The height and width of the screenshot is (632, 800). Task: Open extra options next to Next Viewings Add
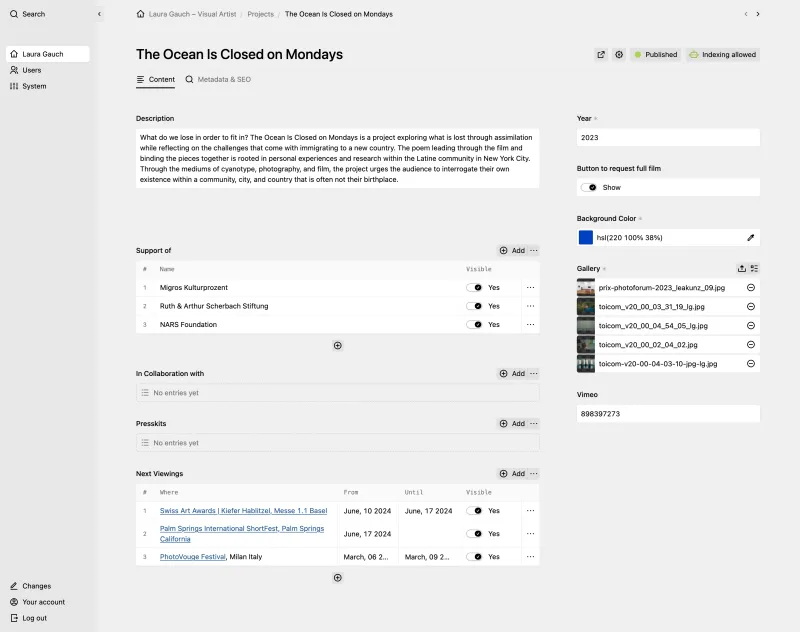tap(533, 473)
